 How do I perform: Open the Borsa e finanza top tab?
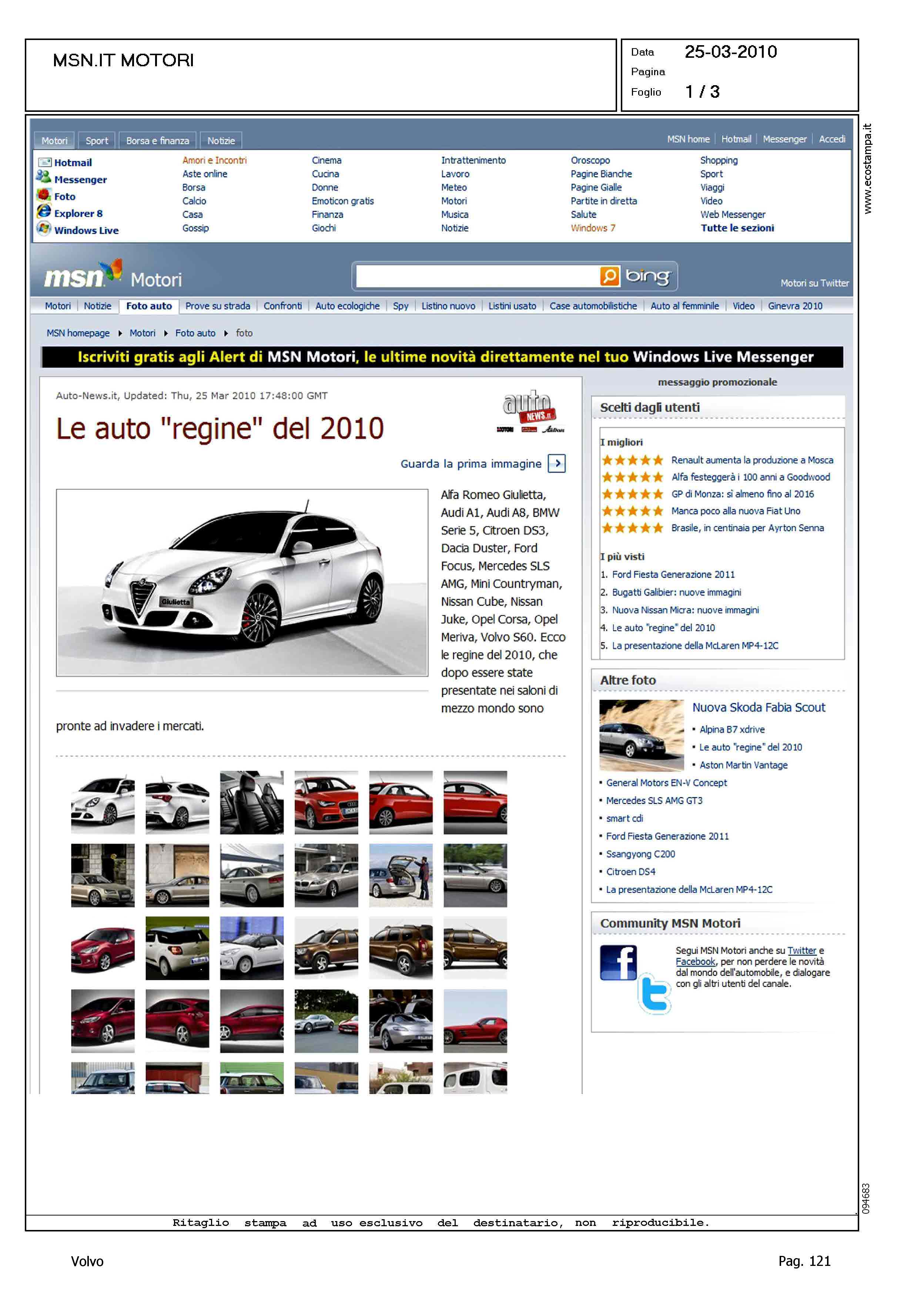tap(158, 141)
